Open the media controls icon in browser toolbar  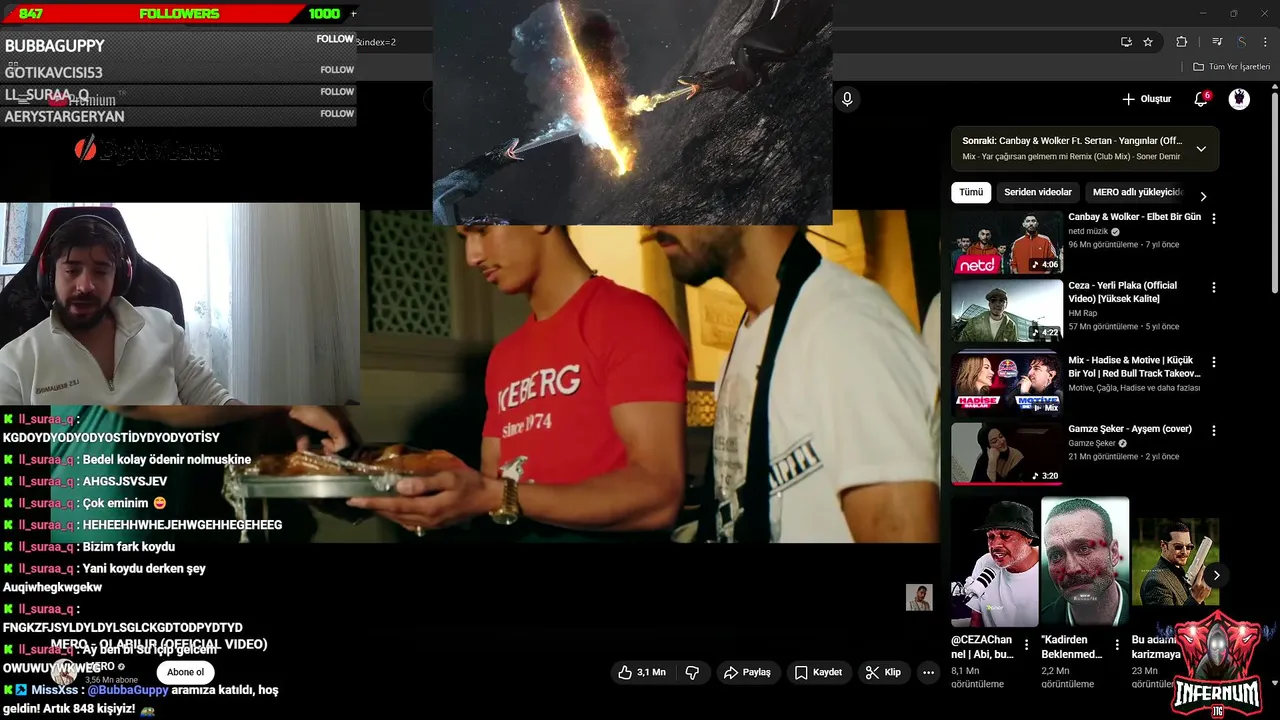1217,42
